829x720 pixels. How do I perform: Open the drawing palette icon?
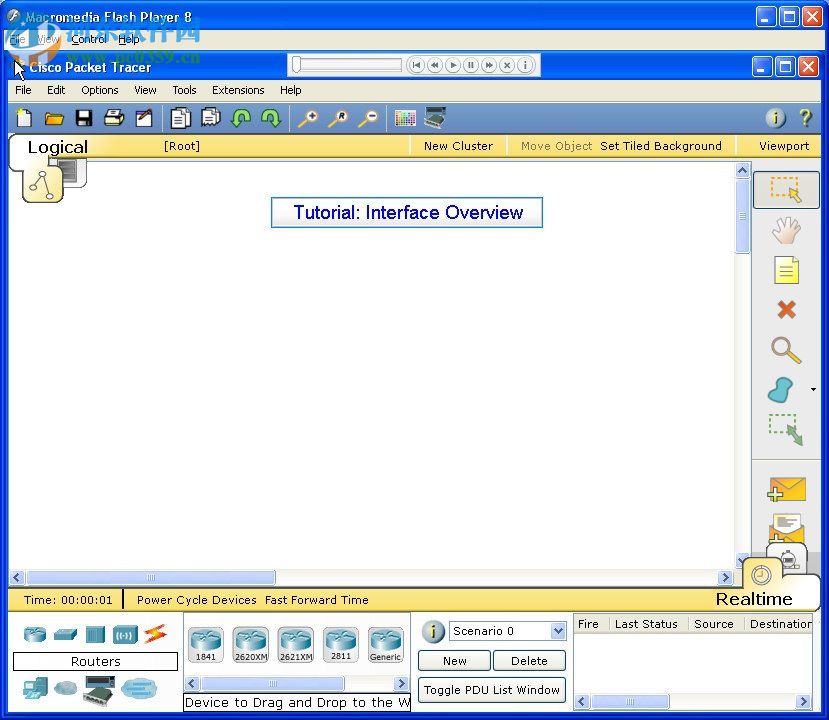click(x=405, y=118)
